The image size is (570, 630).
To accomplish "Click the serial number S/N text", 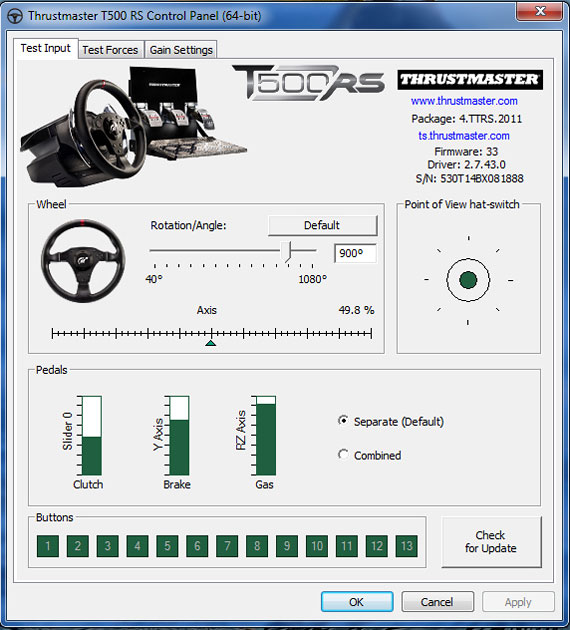I will pyautogui.click(x=470, y=178).
